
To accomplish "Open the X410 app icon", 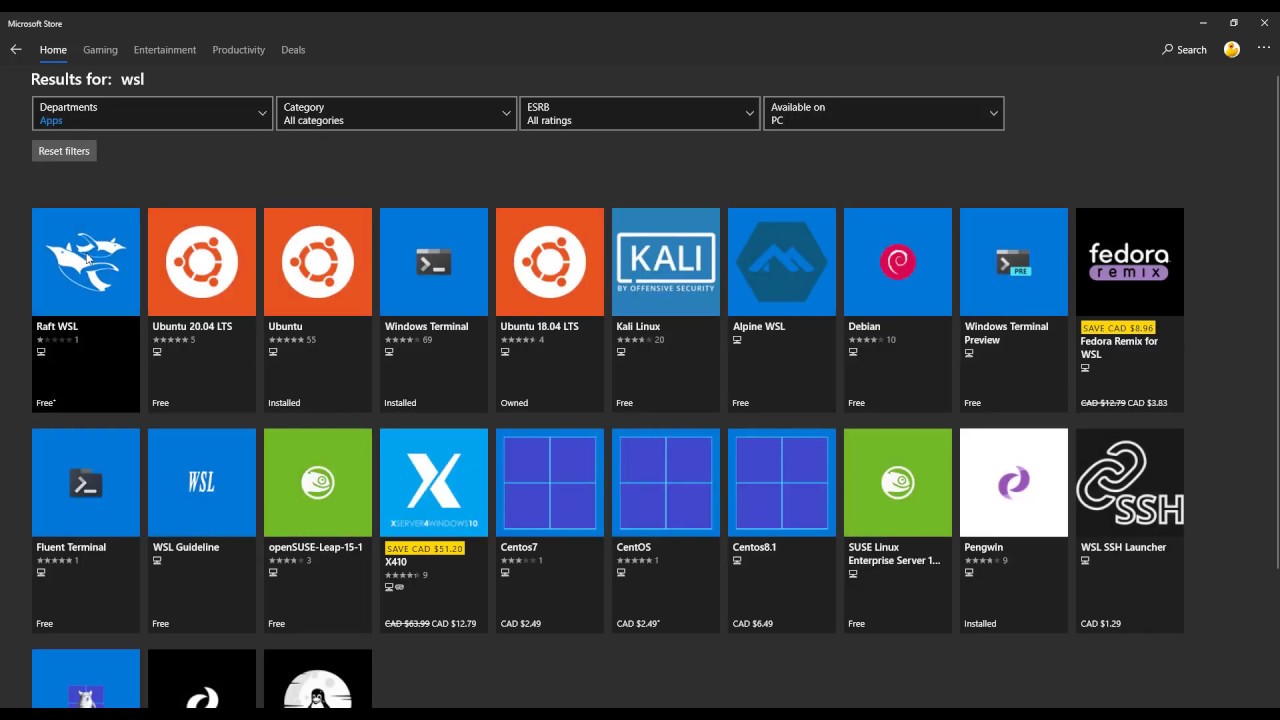I will click(x=434, y=483).
